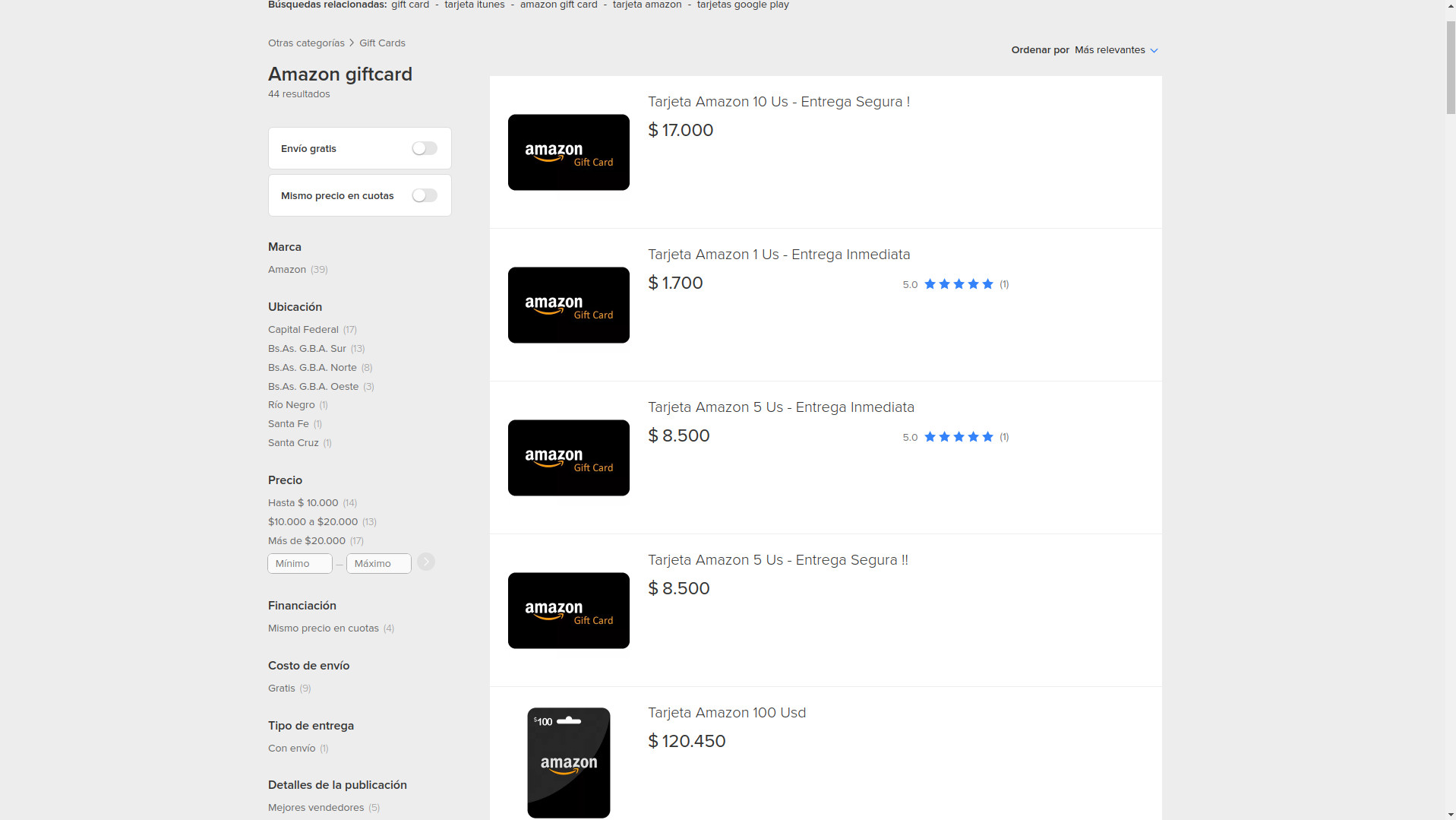Filter by Gratis shipping cost
The height and width of the screenshot is (820, 1456).
pos(281,689)
